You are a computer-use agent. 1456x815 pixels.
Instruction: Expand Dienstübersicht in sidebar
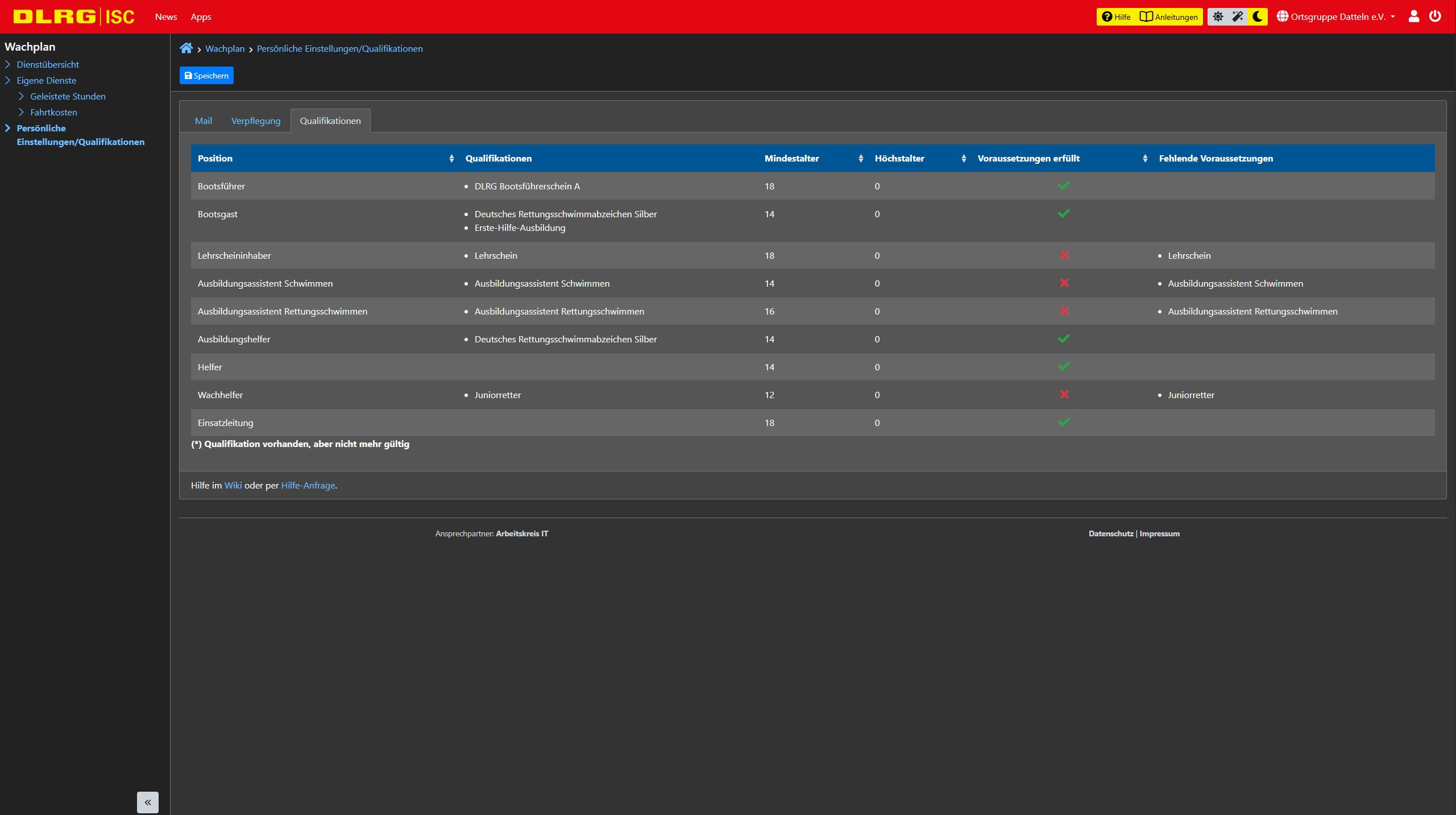pos(48,64)
